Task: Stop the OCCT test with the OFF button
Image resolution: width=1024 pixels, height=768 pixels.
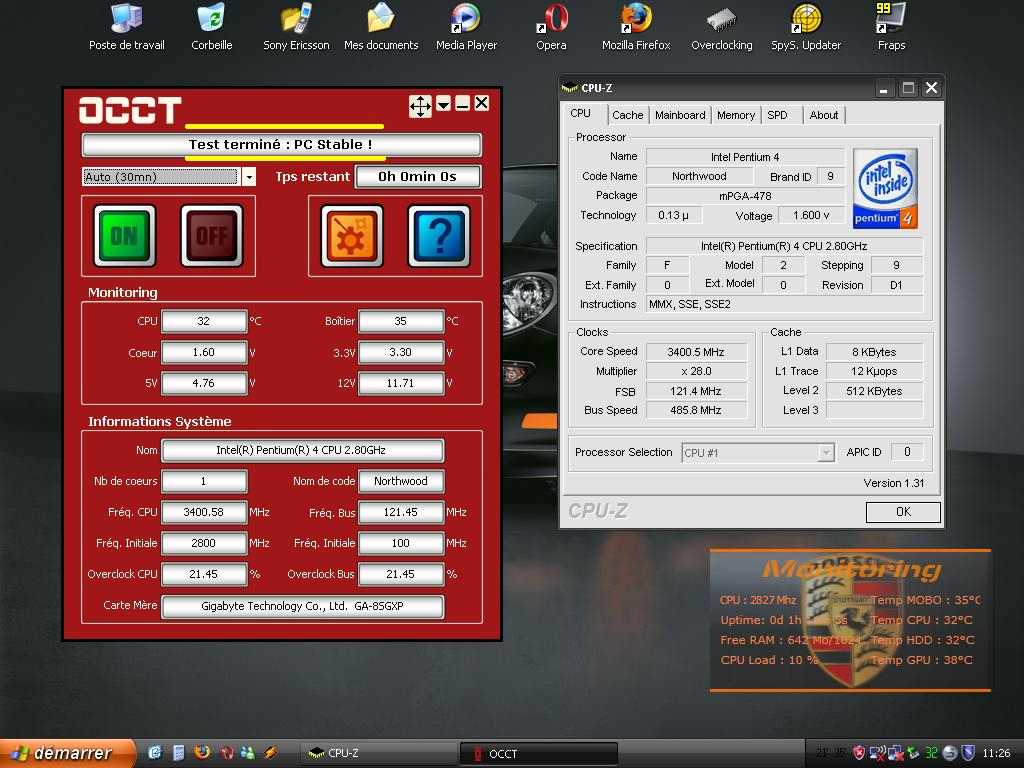Action: tap(212, 236)
